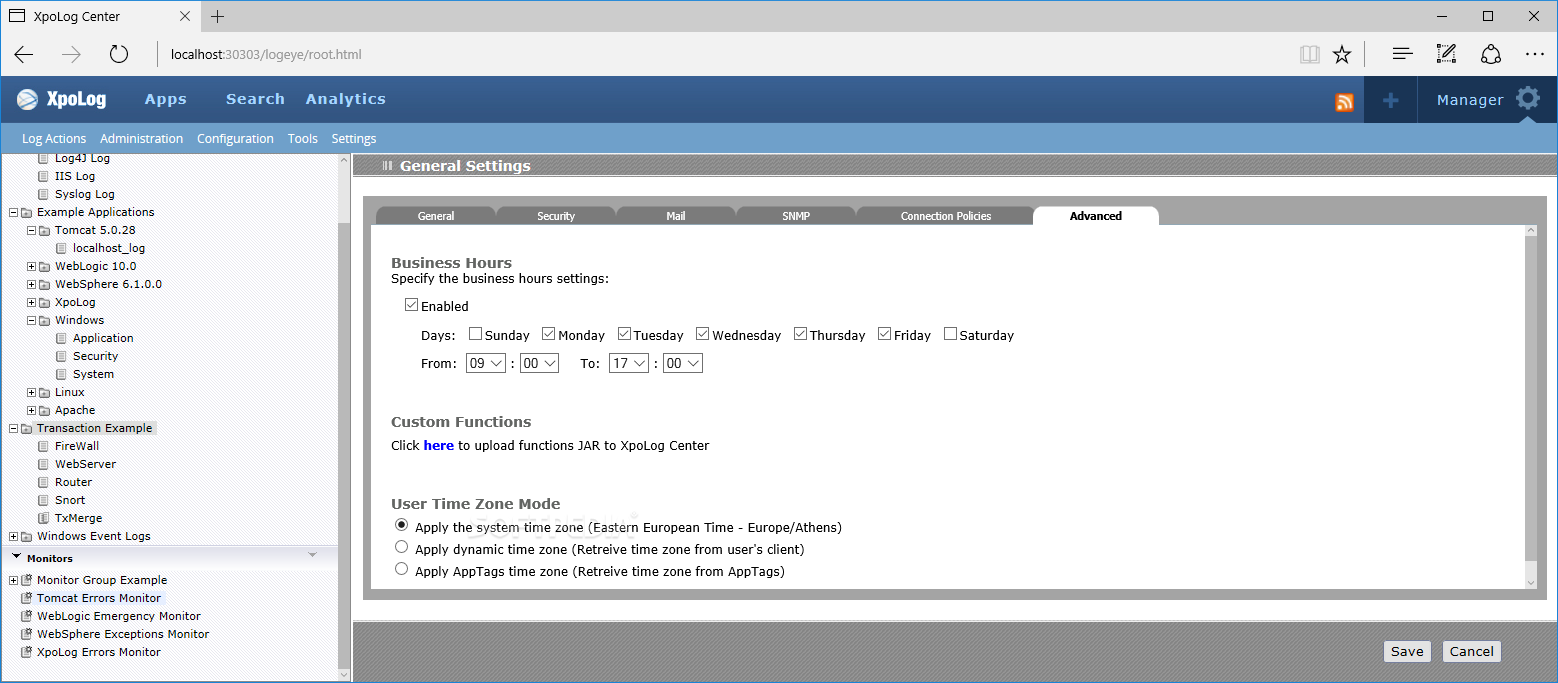The width and height of the screenshot is (1558, 683).
Task: Open browser Hub icon
Action: tap(1403, 54)
